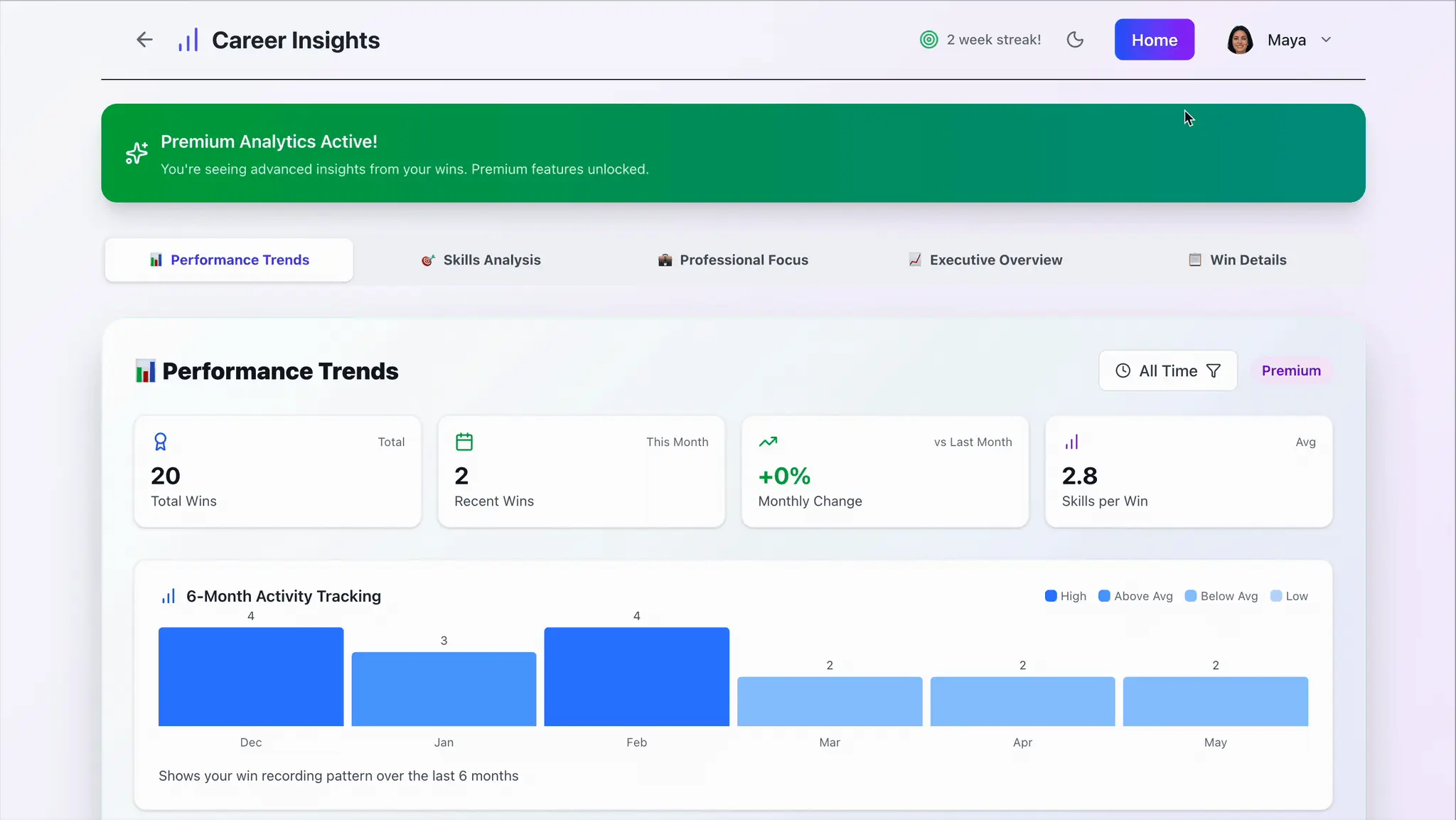Click the High legend color swatch
The image size is (1456, 820).
(1051, 596)
